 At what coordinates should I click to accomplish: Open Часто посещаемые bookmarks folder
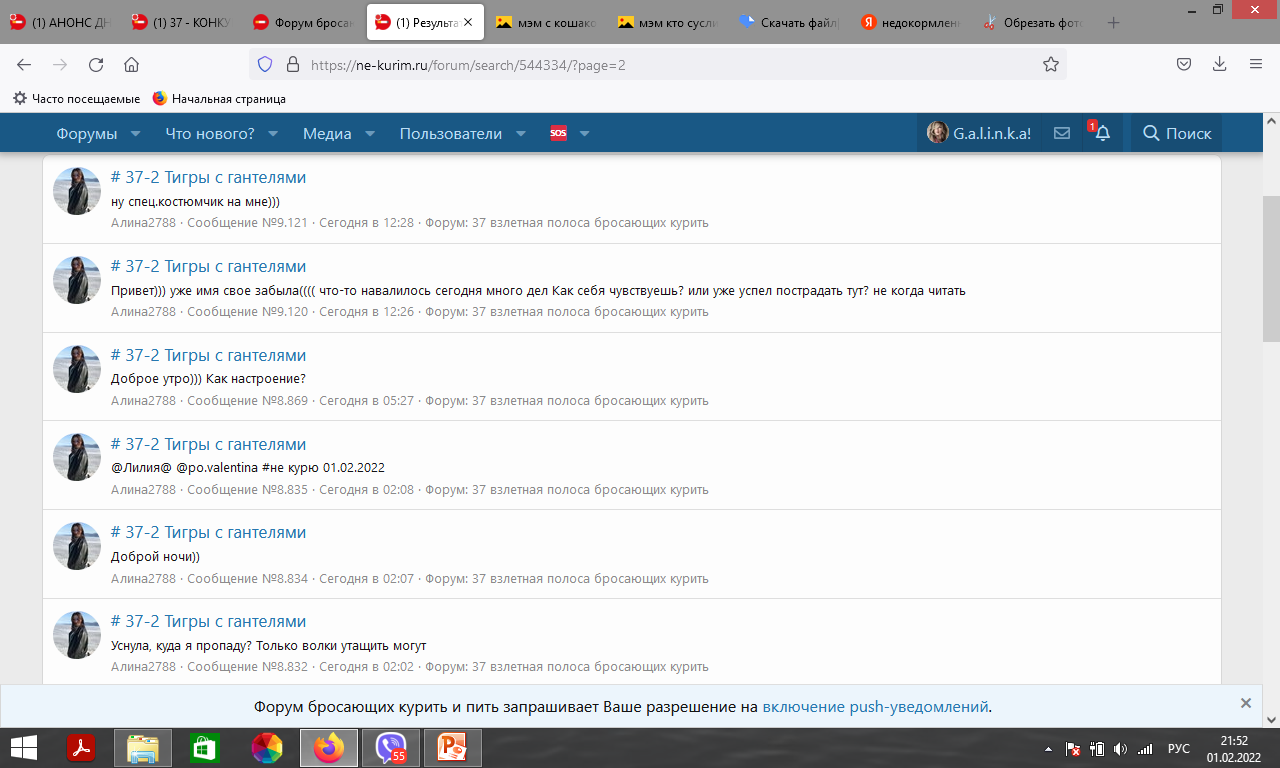[76, 99]
